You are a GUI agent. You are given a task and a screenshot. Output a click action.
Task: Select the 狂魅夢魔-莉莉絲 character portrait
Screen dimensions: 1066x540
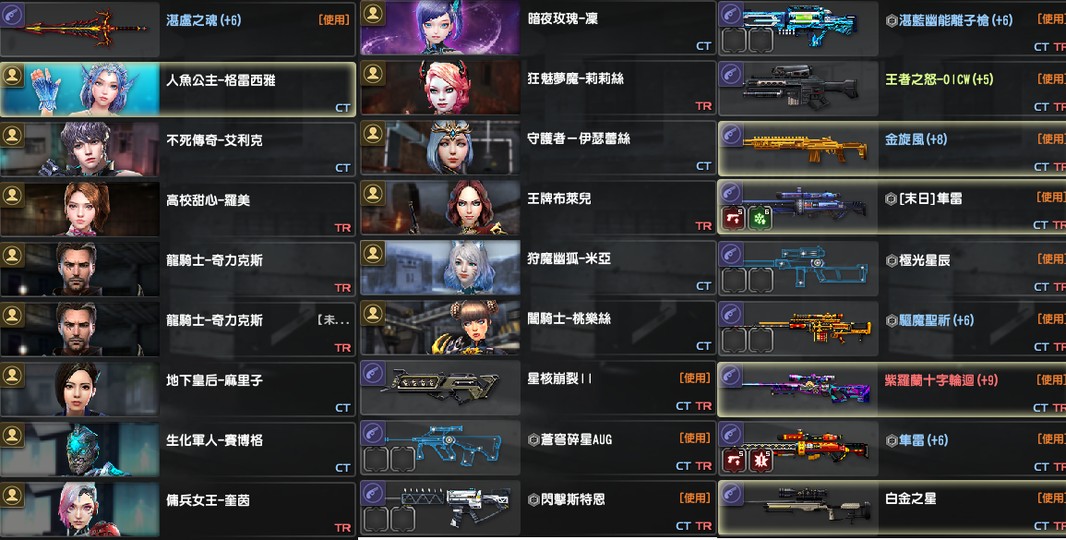(441, 87)
